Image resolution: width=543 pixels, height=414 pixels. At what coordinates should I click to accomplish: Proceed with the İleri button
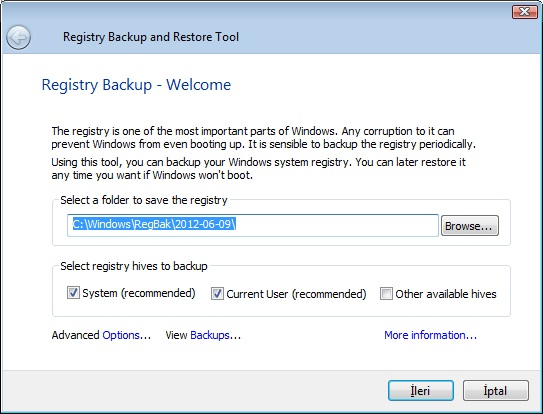421,390
